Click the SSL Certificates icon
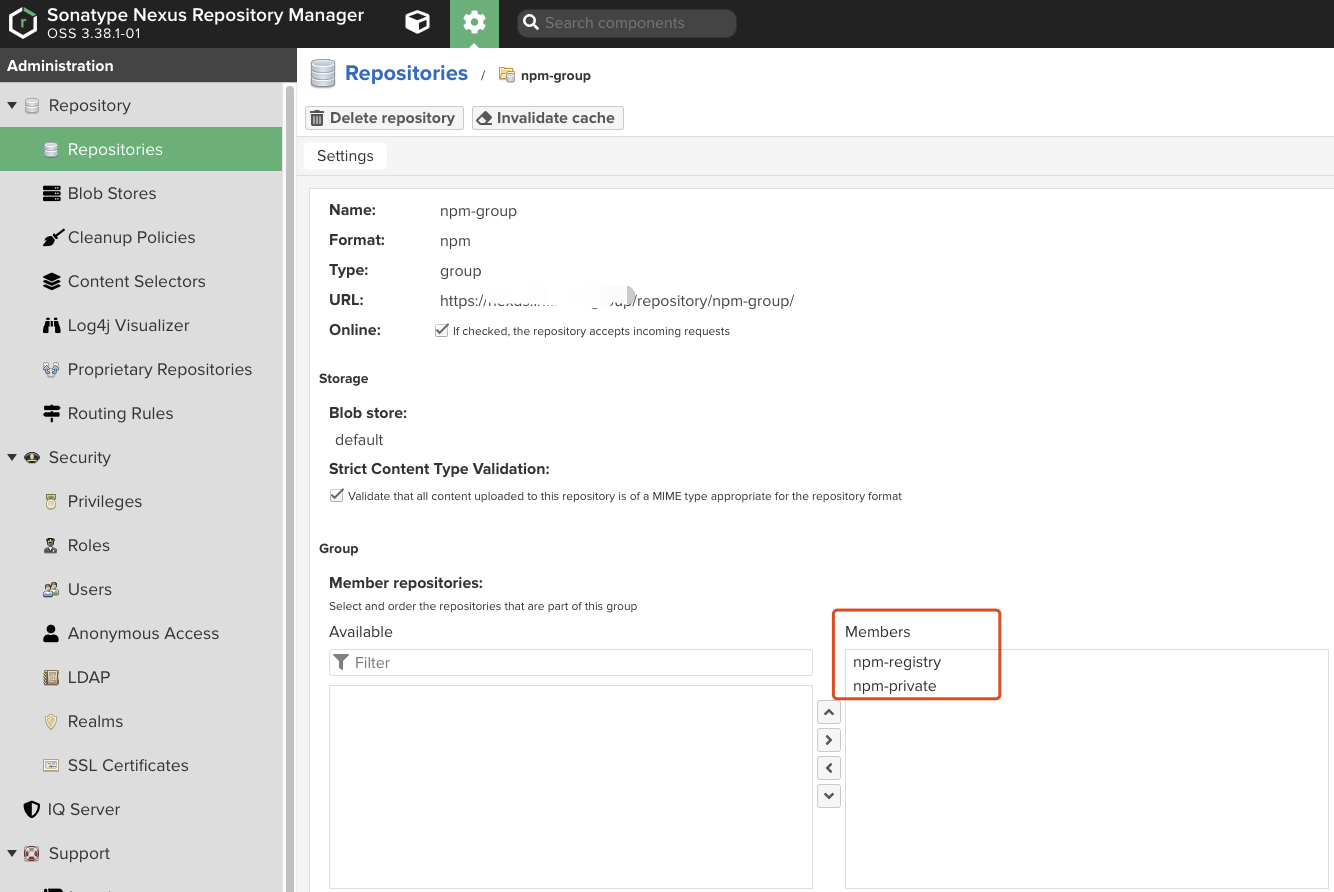The image size is (1334, 892). 51,765
